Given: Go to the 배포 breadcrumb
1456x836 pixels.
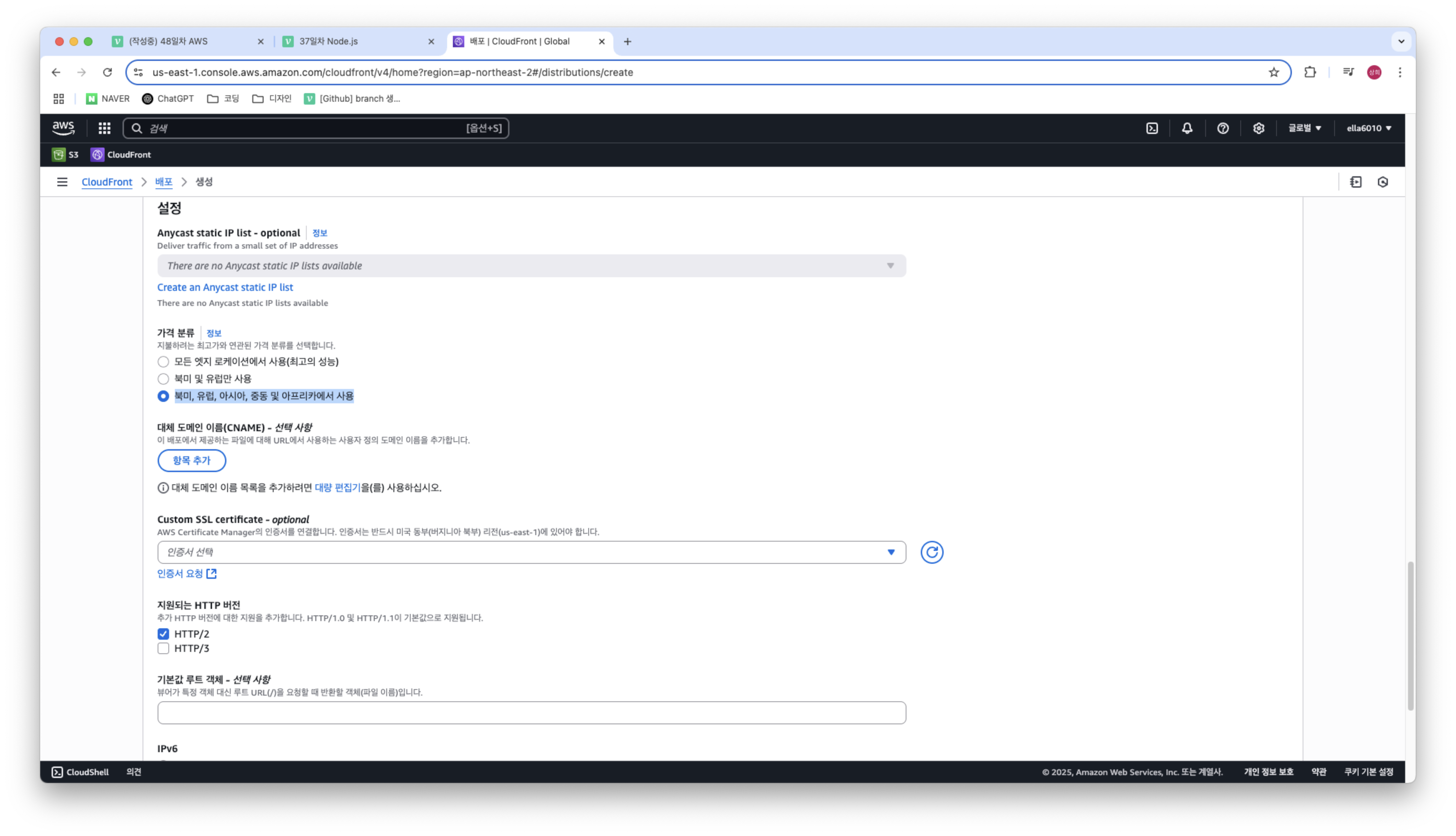Looking at the screenshot, I should pos(164,182).
